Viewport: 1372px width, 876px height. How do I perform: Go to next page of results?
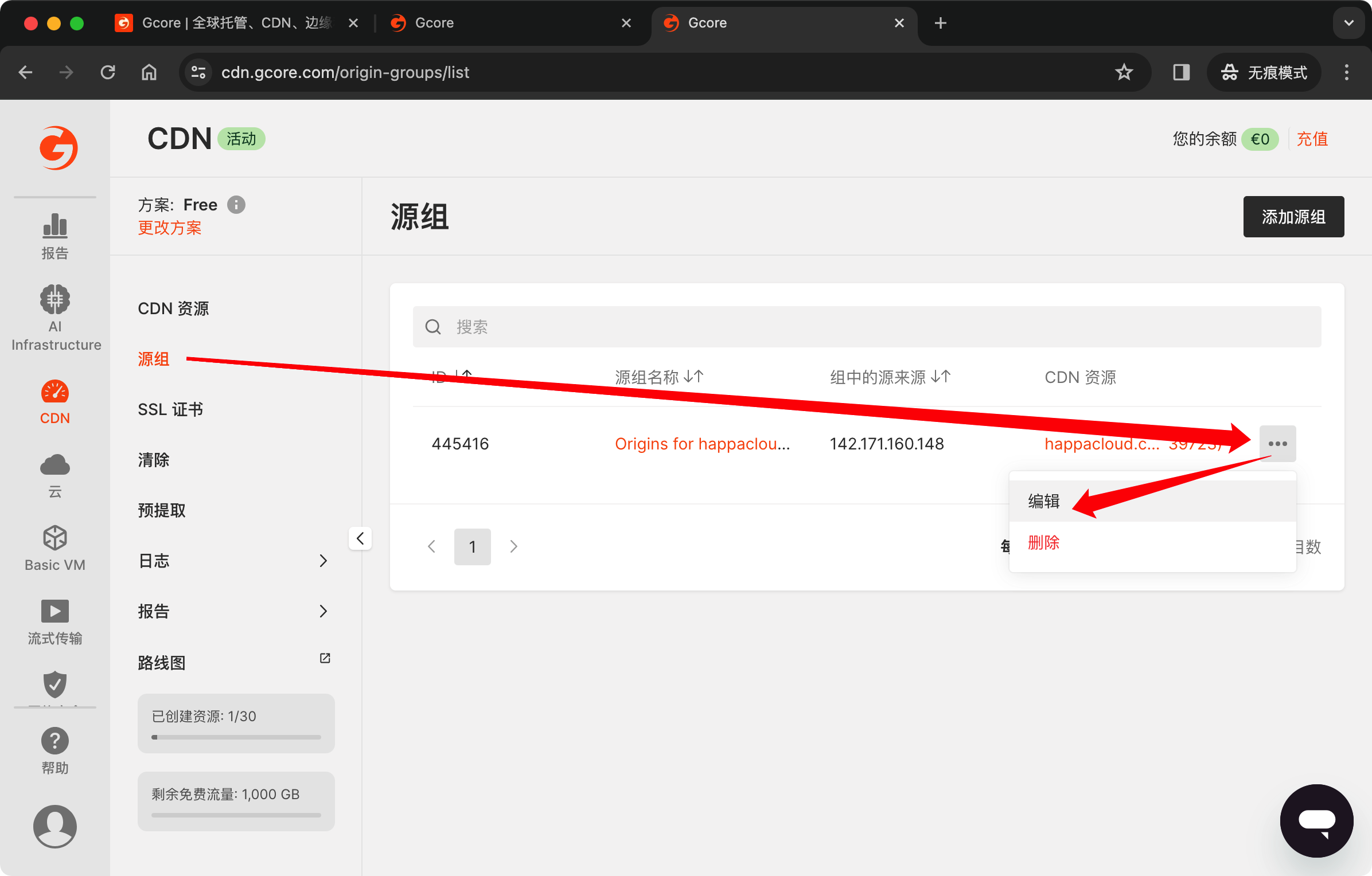click(514, 547)
